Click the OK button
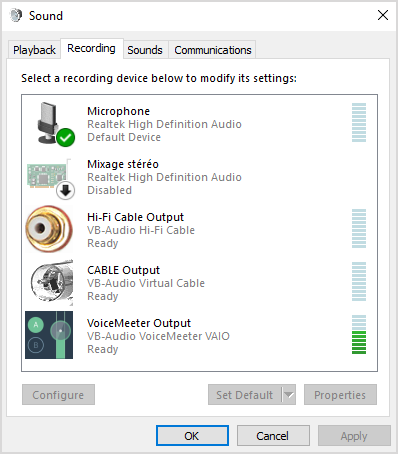Viewport: 398px width, 454px height. (192, 436)
